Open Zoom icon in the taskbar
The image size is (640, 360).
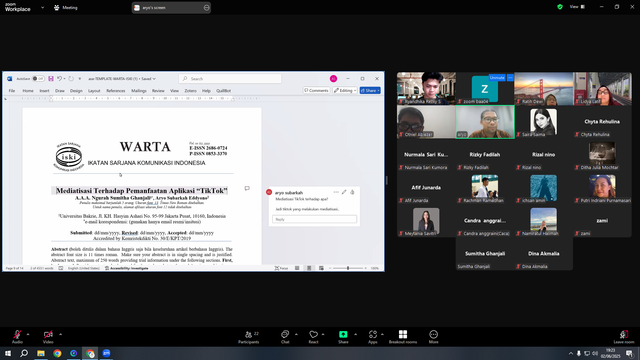coord(107,353)
